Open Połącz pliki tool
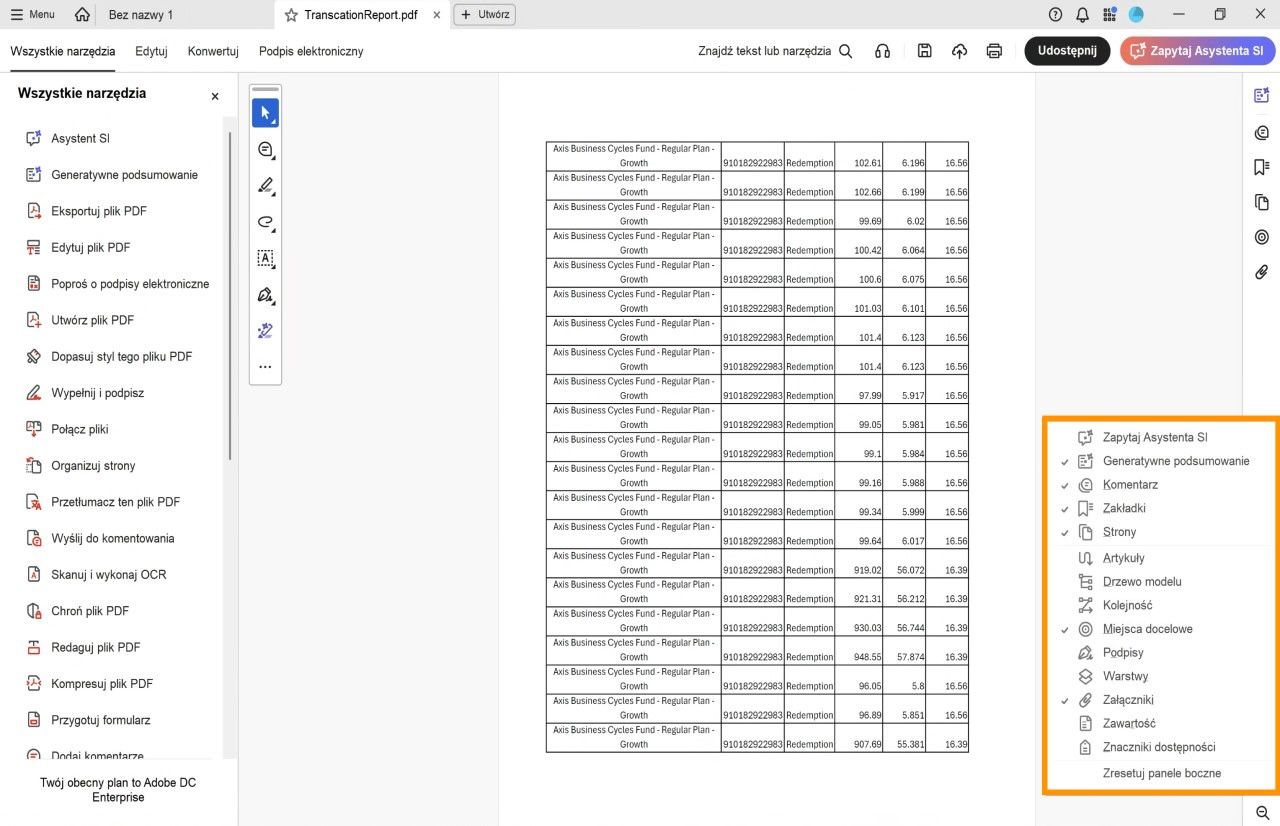This screenshot has width=1280, height=826. pyautogui.click(x=80, y=429)
